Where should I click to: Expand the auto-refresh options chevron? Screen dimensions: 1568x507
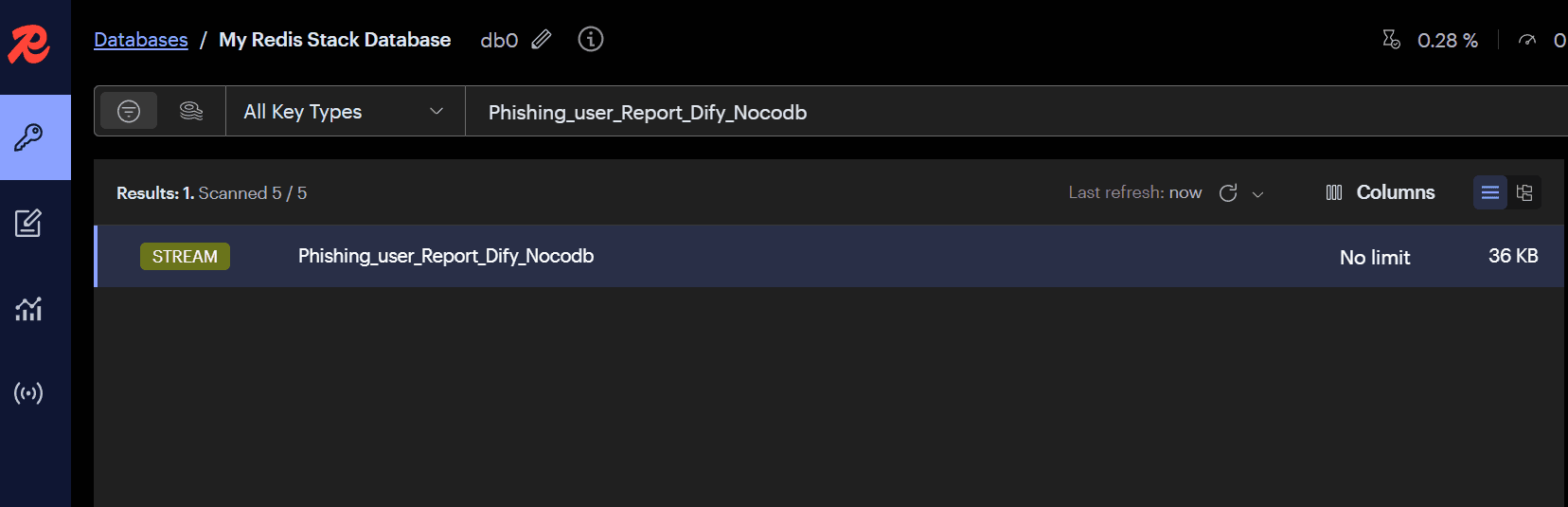(1258, 194)
